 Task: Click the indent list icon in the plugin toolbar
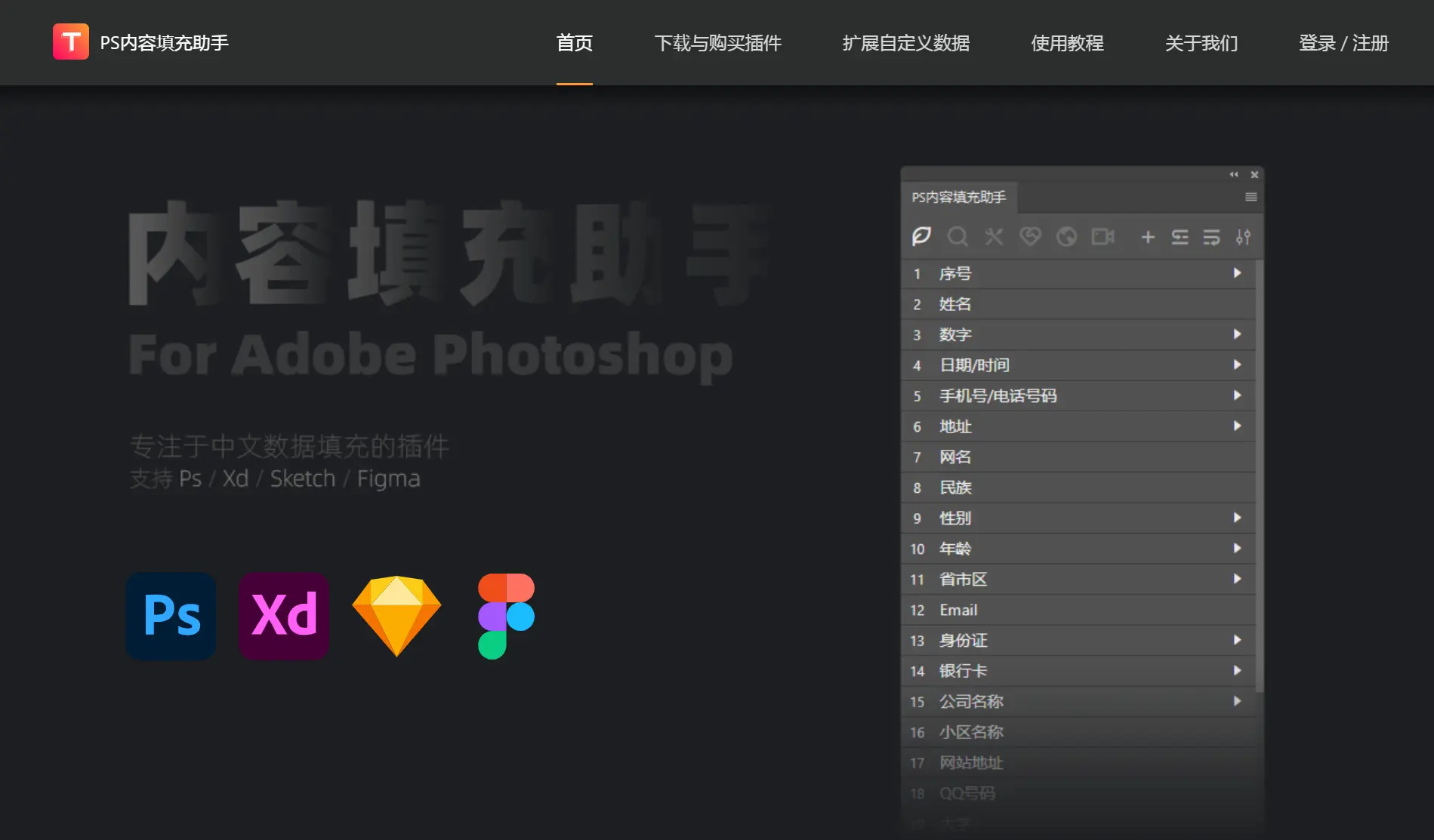tap(1180, 238)
